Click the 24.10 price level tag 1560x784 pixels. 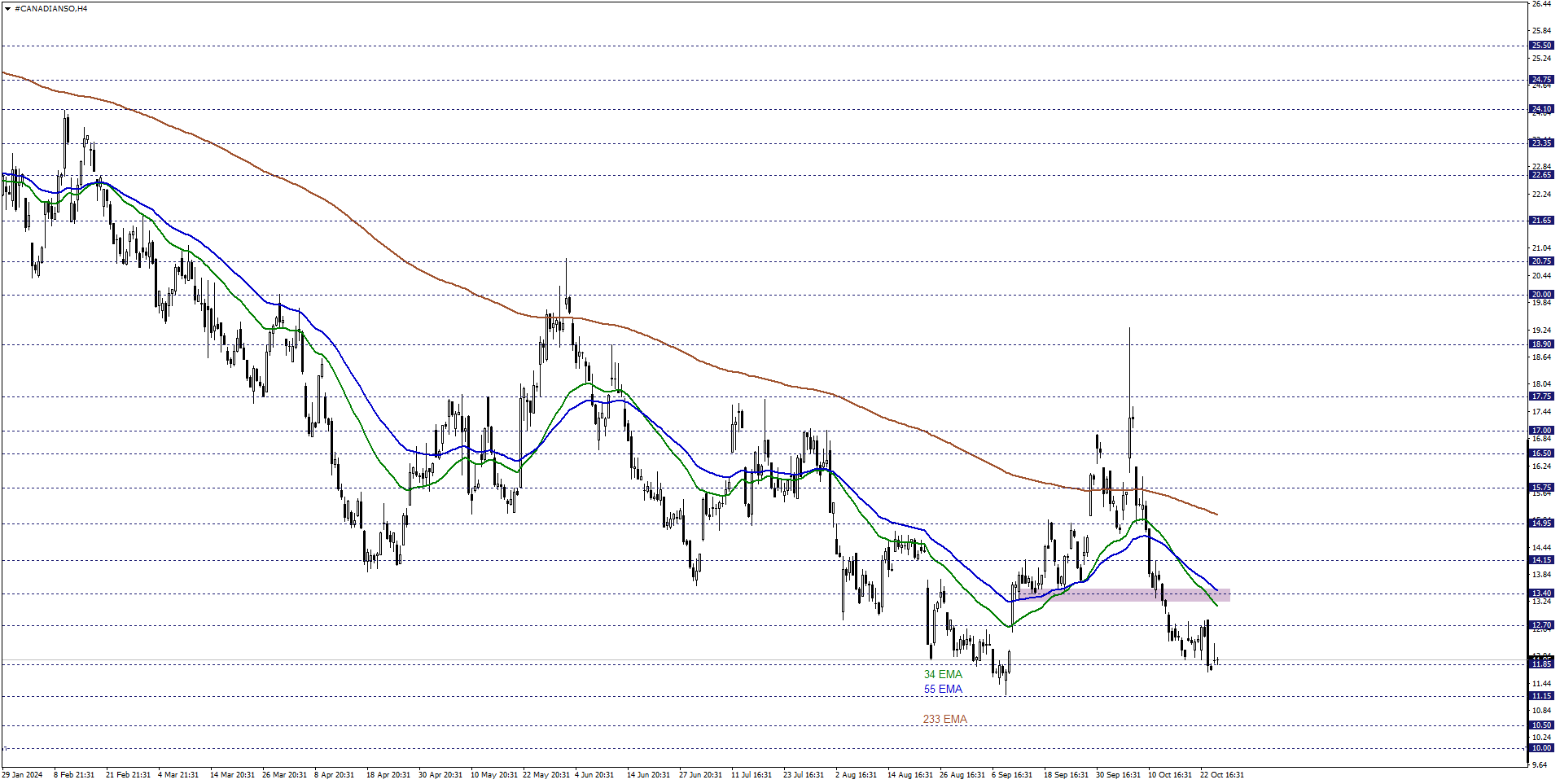(1541, 109)
